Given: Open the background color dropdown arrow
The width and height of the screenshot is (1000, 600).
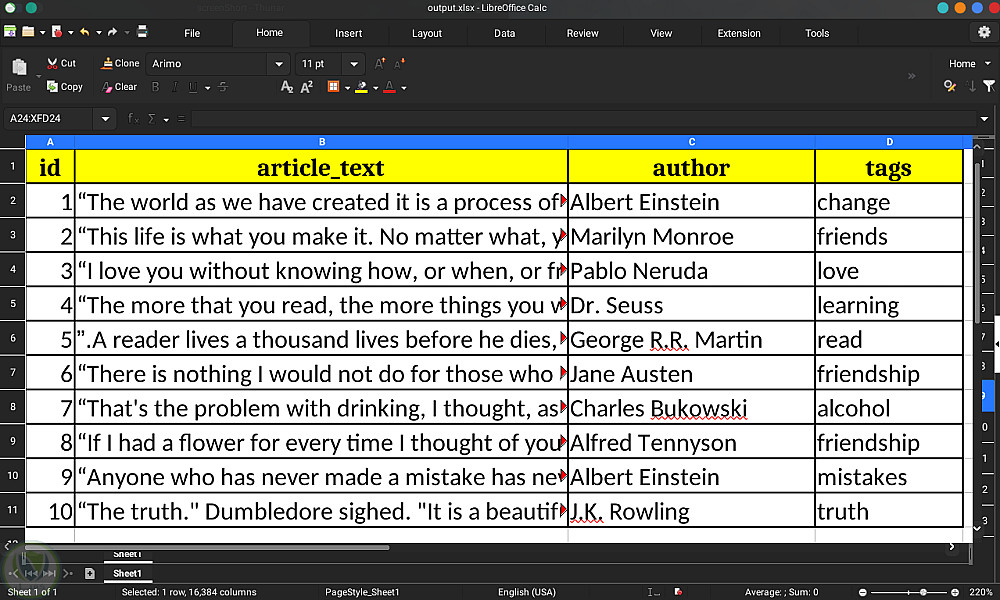Looking at the screenshot, I should [x=376, y=88].
